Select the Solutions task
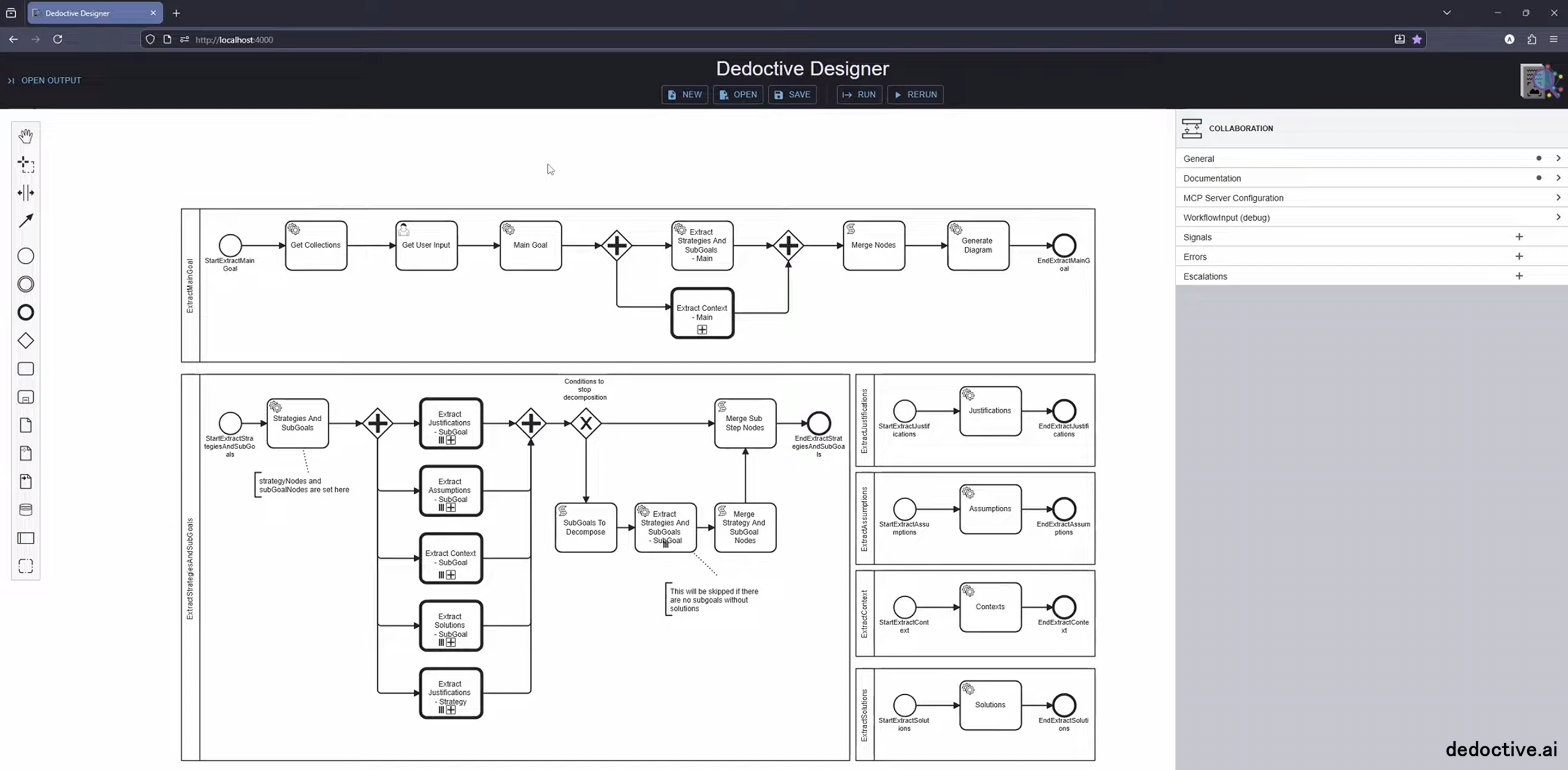Screen dimensions: 1568x770 click(x=990, y=705)
